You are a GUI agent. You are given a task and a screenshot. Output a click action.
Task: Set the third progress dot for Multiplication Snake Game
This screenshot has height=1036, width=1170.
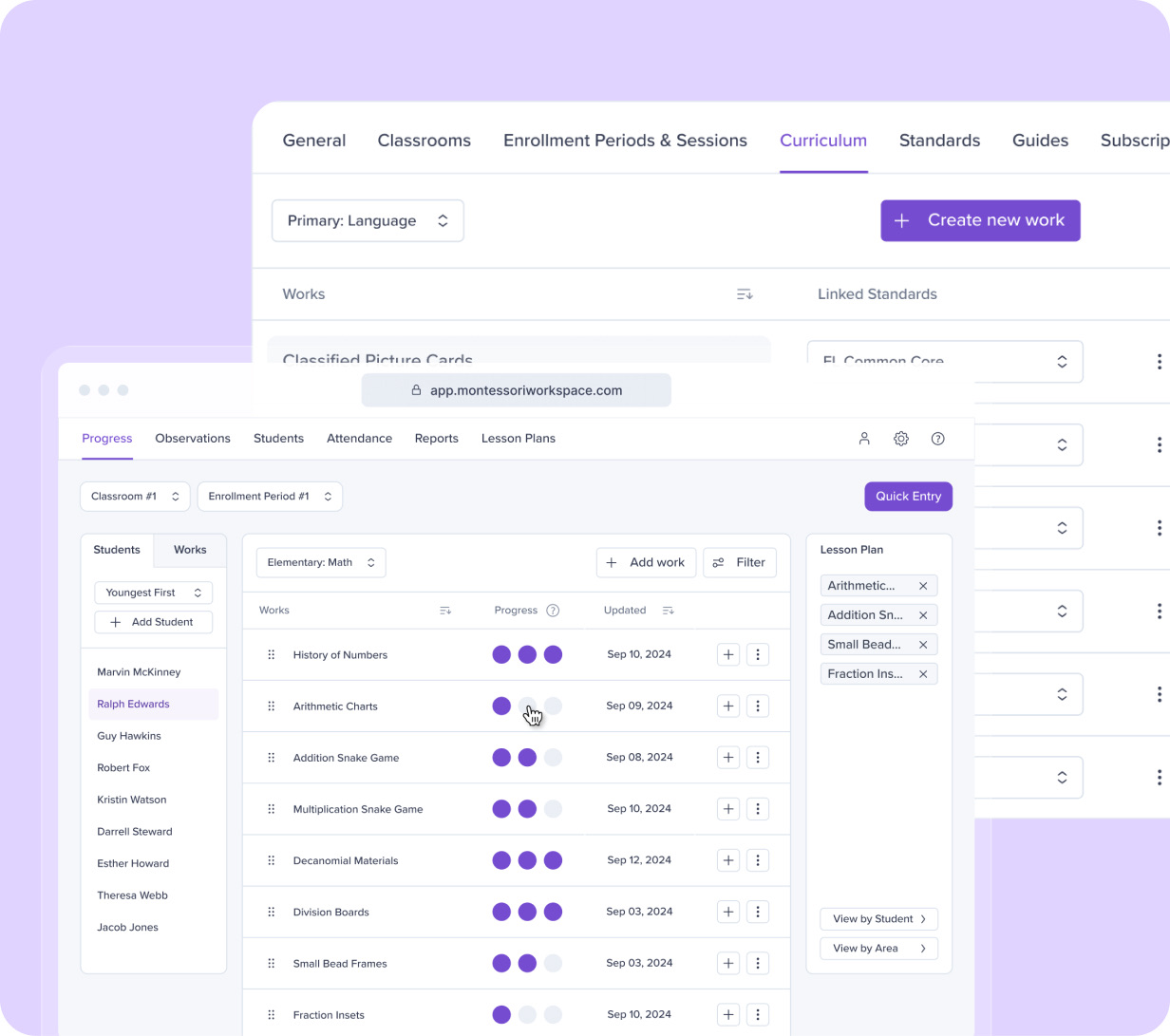(x=553, y=809)
